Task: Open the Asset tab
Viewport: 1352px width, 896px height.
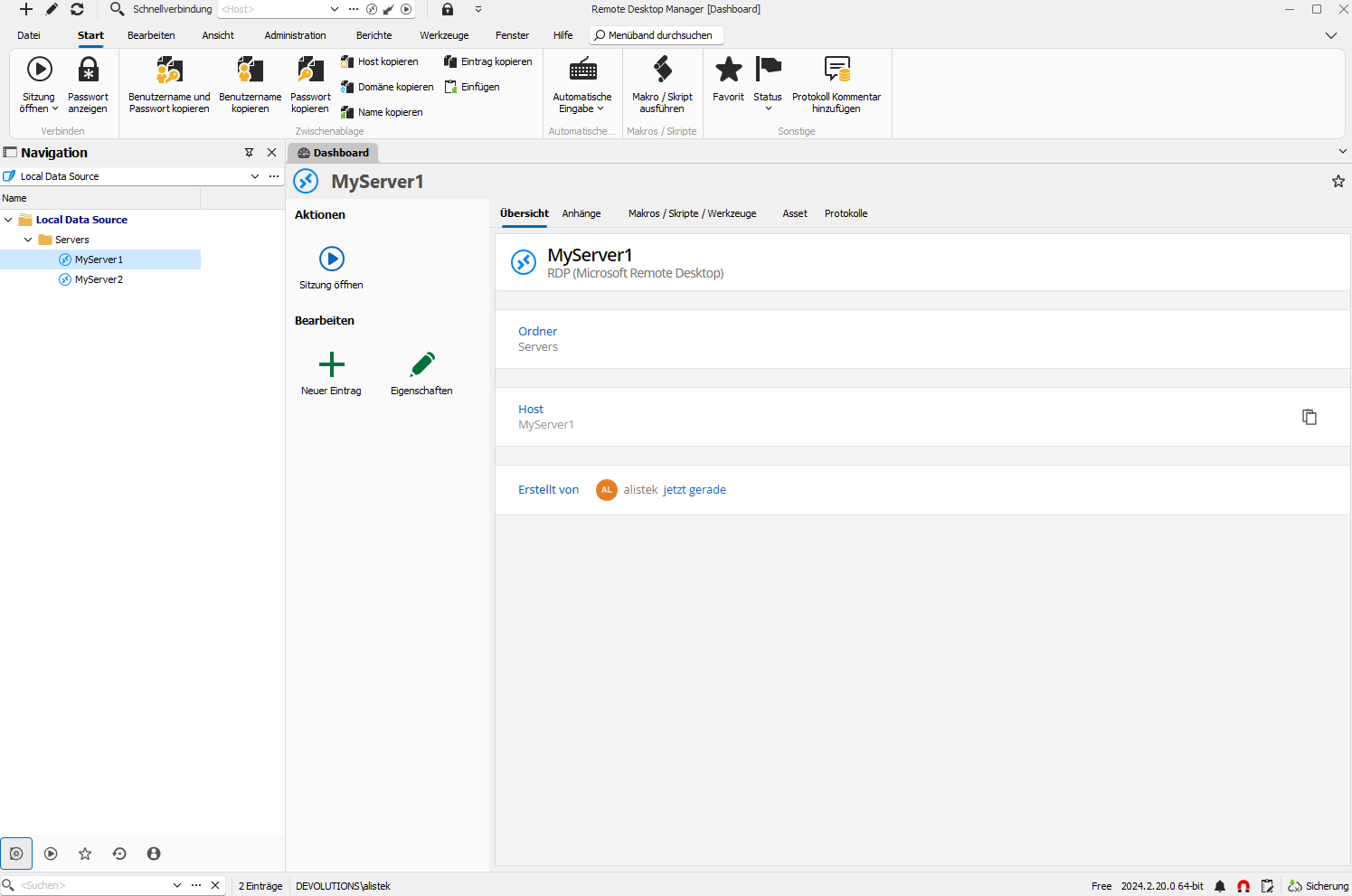Action: [x=795, y=213]
